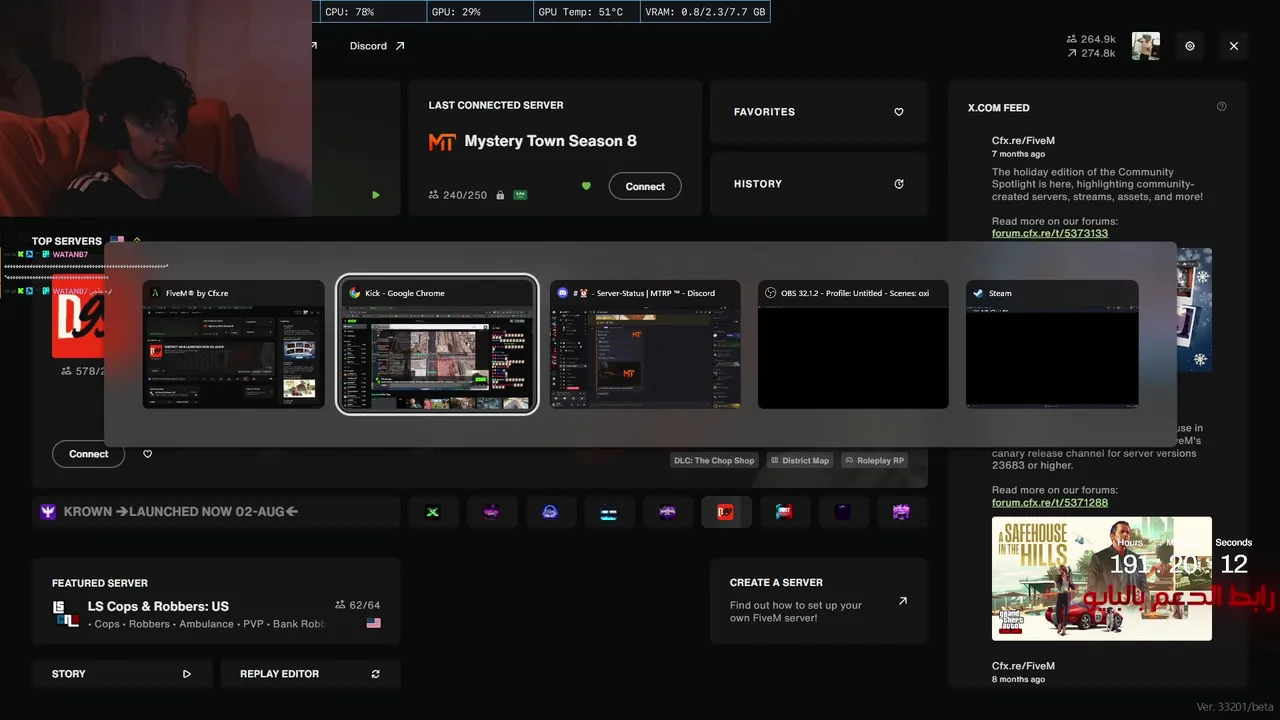Select the highlighted red server icon
This screenshot has height=720, width=1280.
(x=726, y=512)
